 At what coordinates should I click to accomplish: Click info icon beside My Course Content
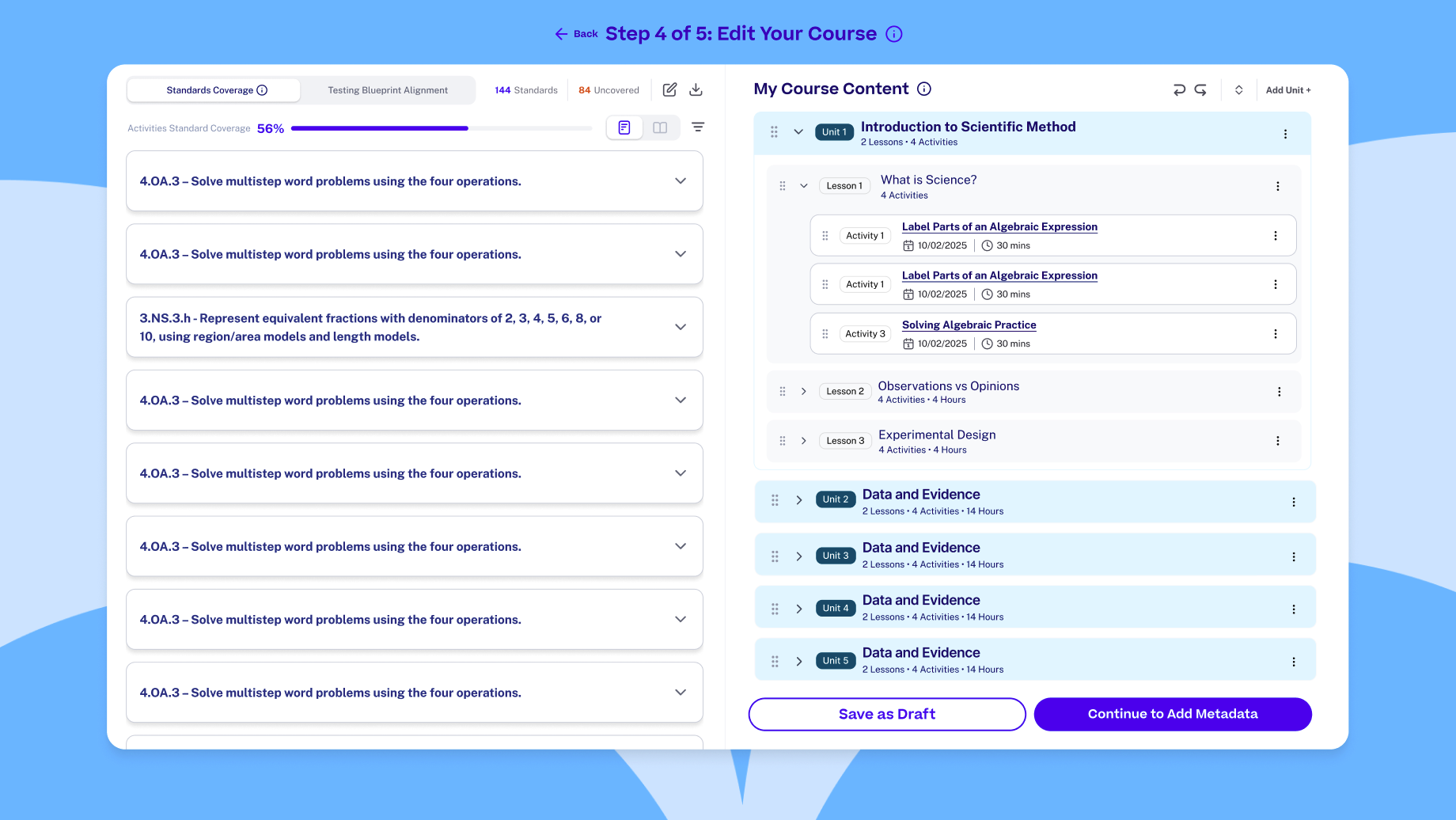pyautogui.click(x=924, y=89)
